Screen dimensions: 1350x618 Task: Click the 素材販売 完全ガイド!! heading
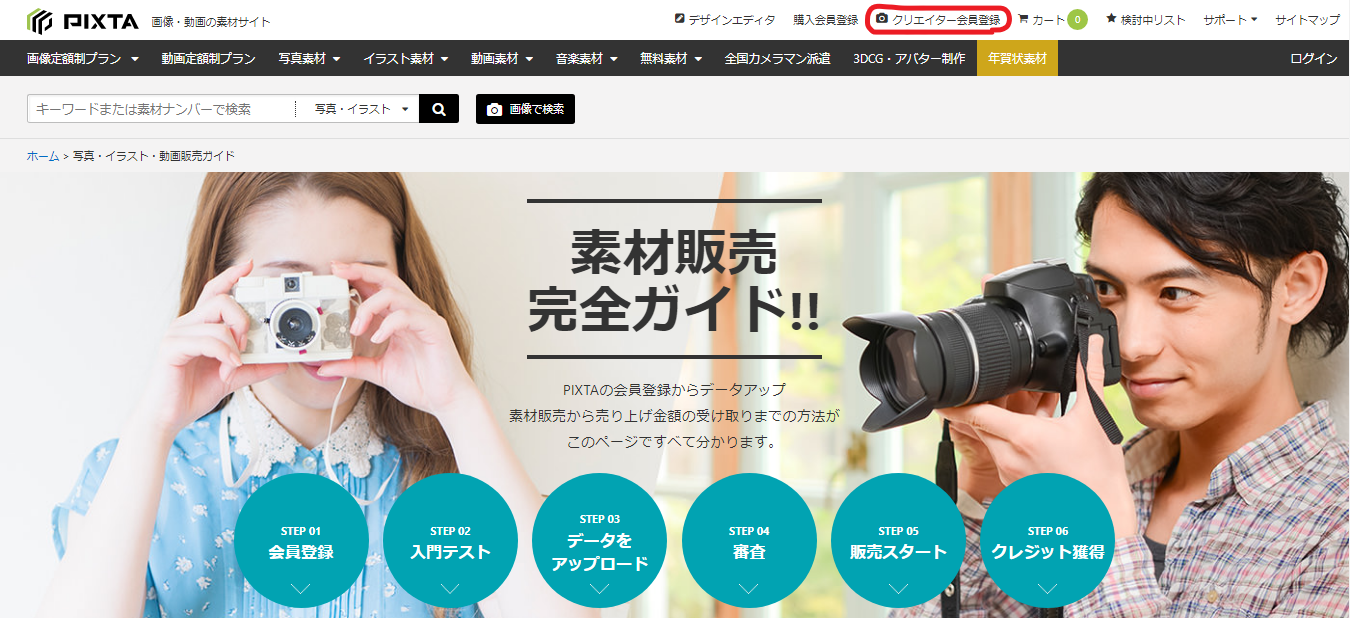click(674, 281)
